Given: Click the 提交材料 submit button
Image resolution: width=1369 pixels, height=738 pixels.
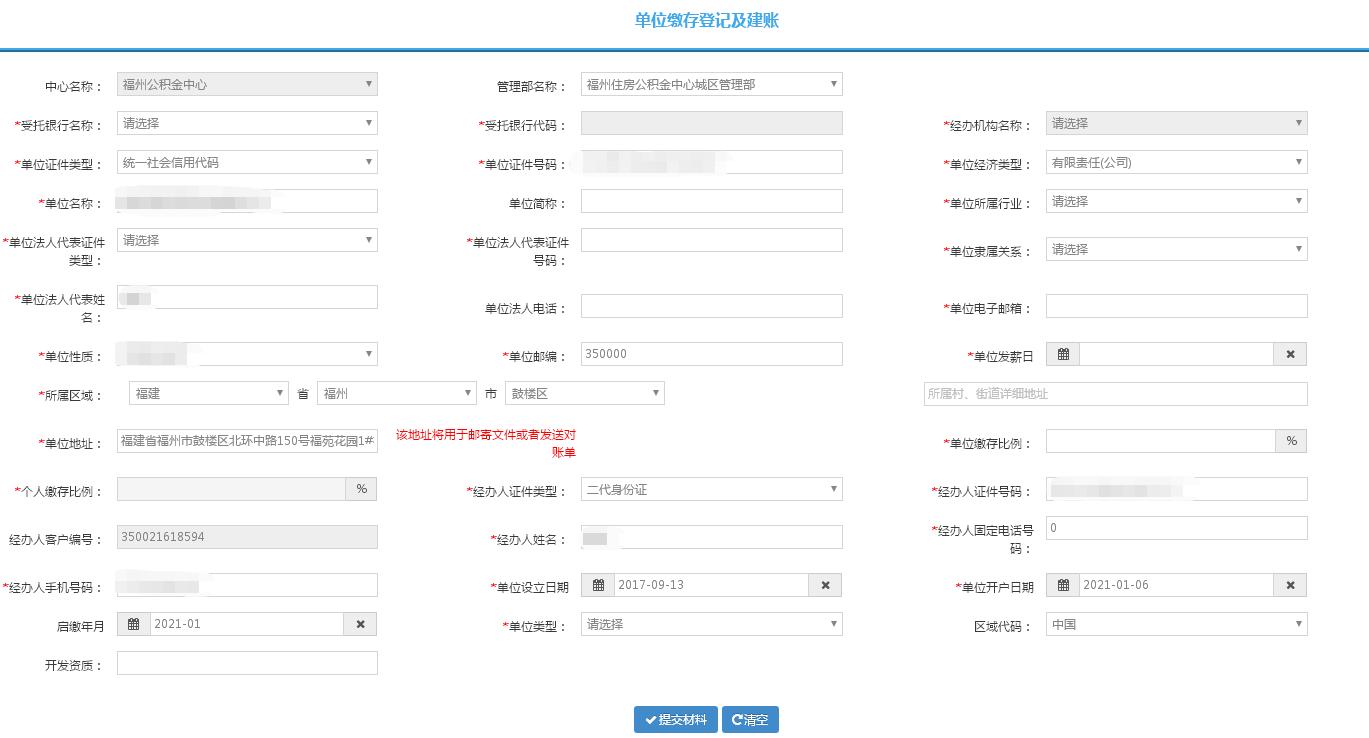Looking at the screenshot, I should (675, 718).
